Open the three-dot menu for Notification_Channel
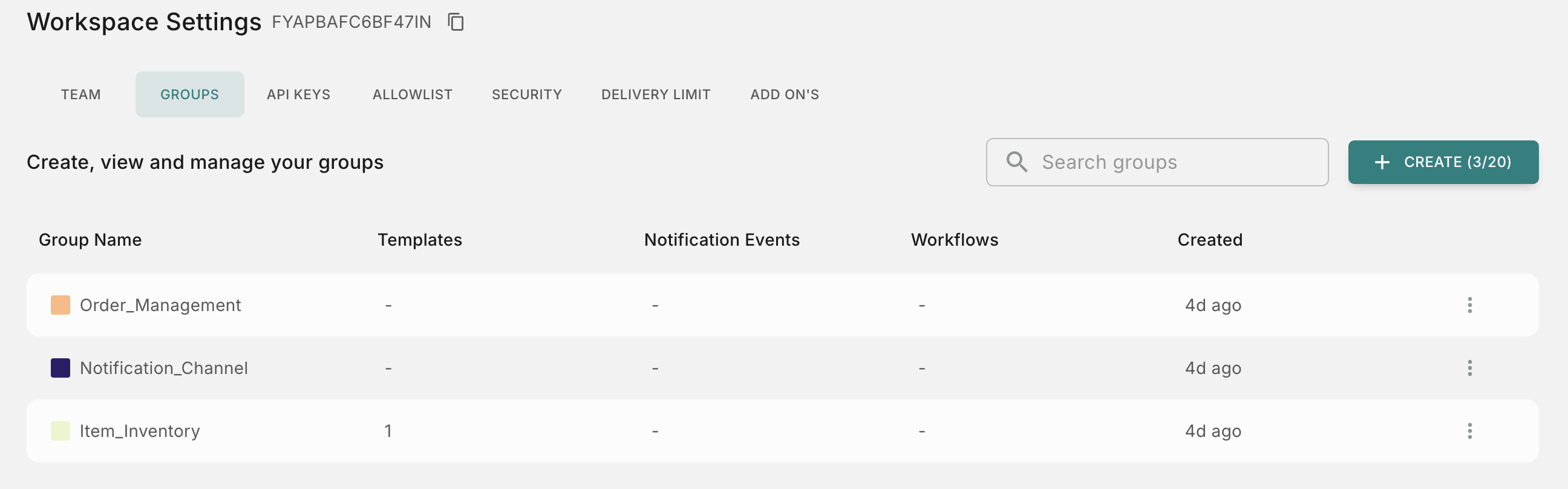 tap(1469, 368)
